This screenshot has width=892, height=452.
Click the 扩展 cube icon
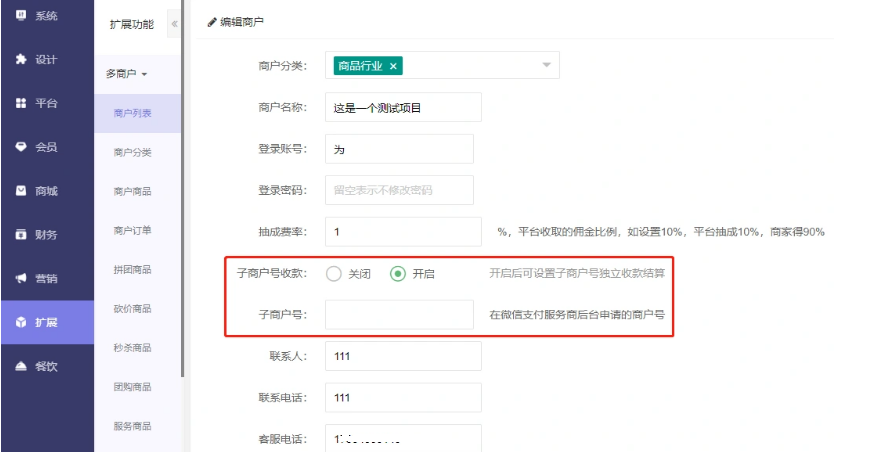tap(21, 322)
